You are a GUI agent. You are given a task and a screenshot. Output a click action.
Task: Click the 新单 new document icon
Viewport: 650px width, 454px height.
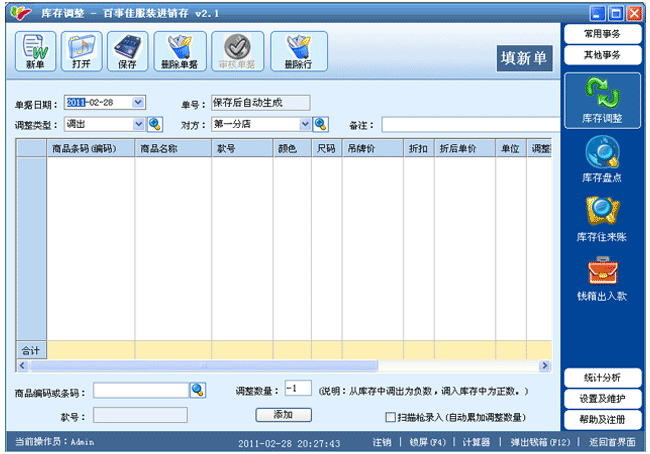[35, 51]
